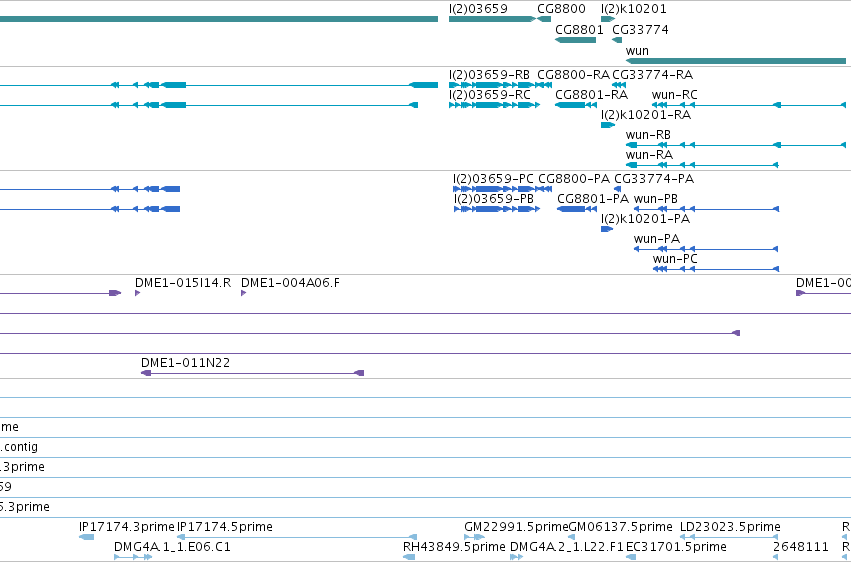Screen dimensions: 851x562
Task: Select the wun-RC transcript label
Action: click(675, 94)
